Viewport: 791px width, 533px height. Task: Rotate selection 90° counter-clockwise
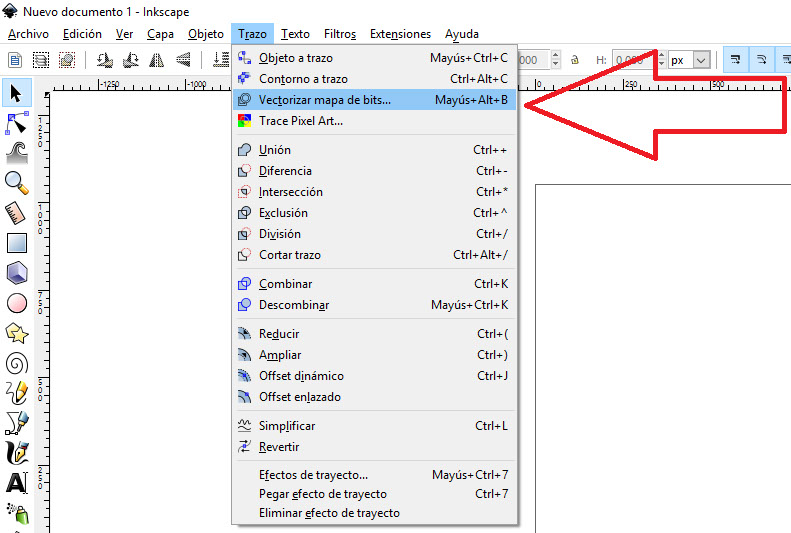click(x=104, y=60)
